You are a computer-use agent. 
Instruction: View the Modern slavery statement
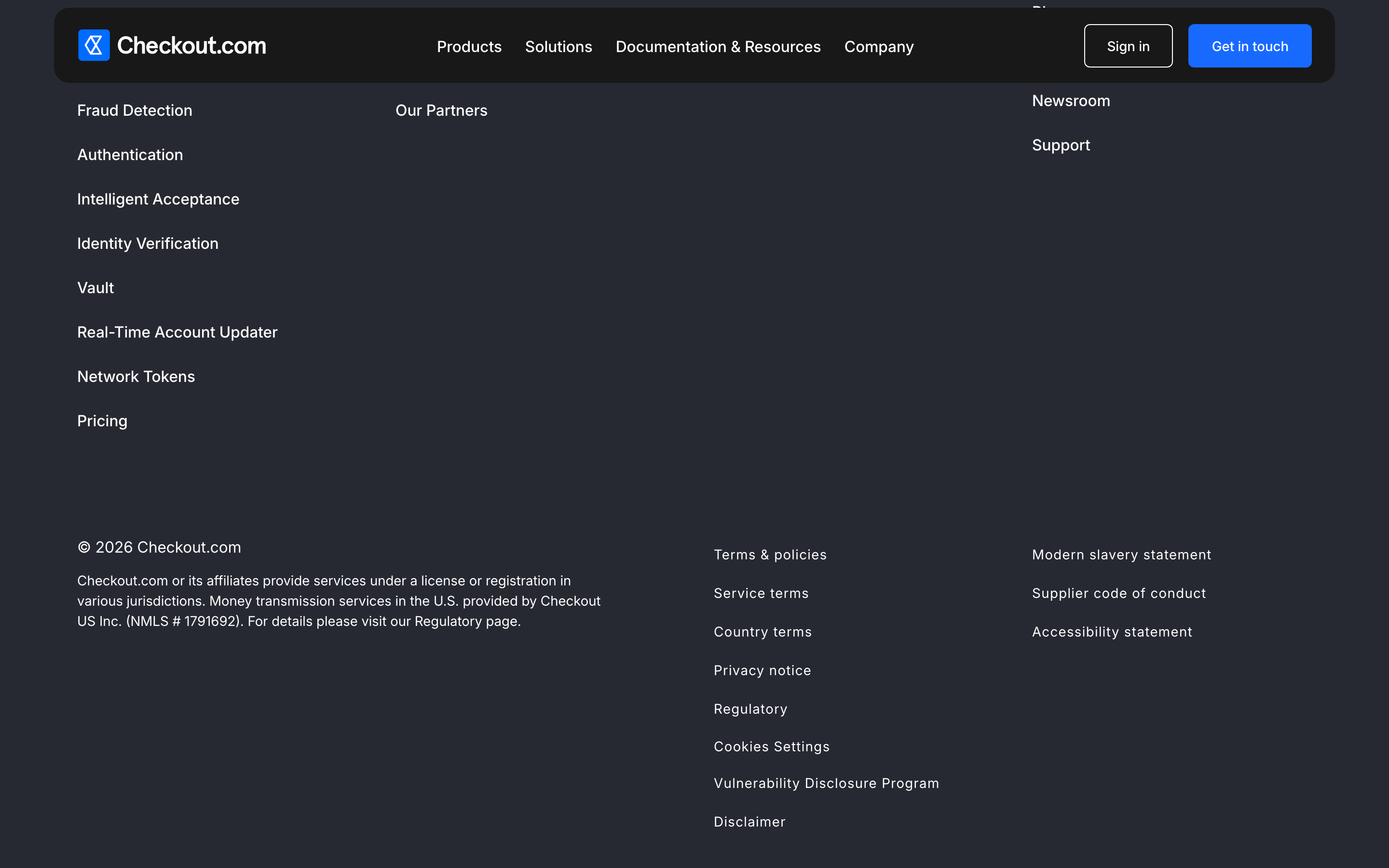[x=1121, y=555]
